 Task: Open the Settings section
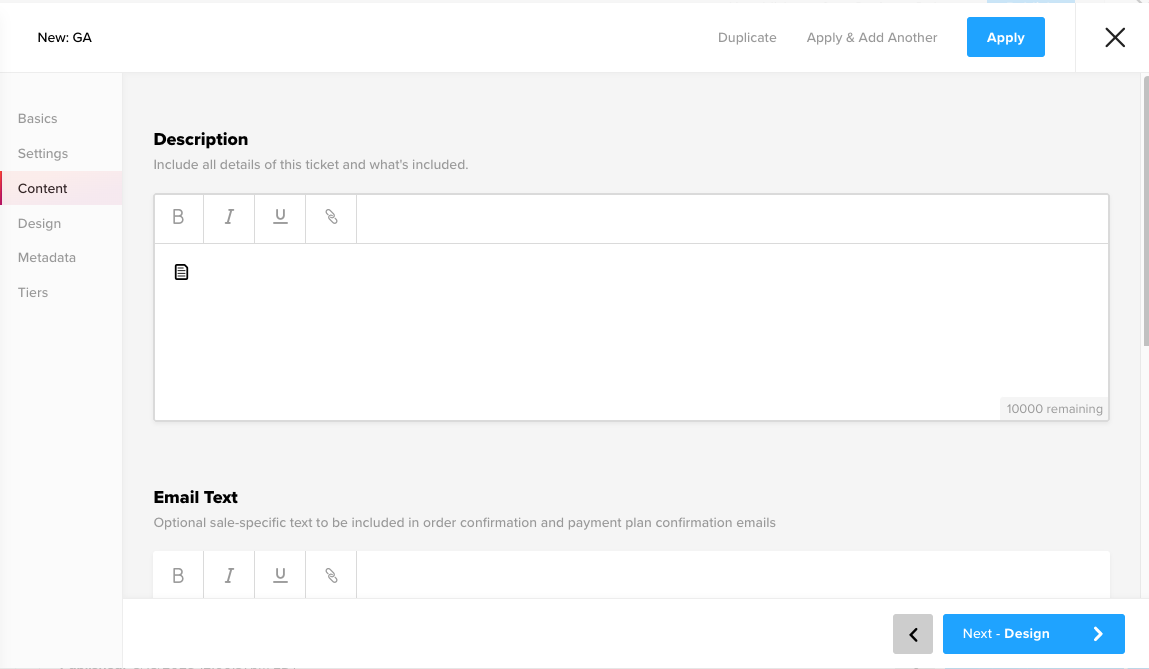(43, 154)
